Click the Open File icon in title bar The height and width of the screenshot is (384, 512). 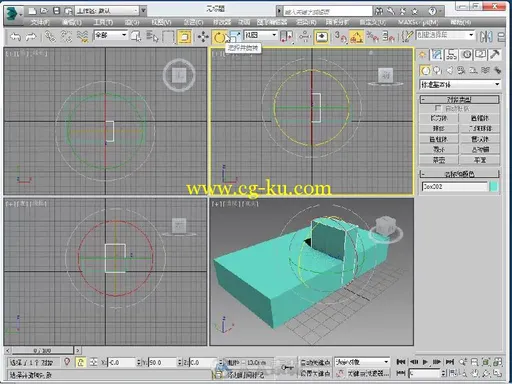44,11
